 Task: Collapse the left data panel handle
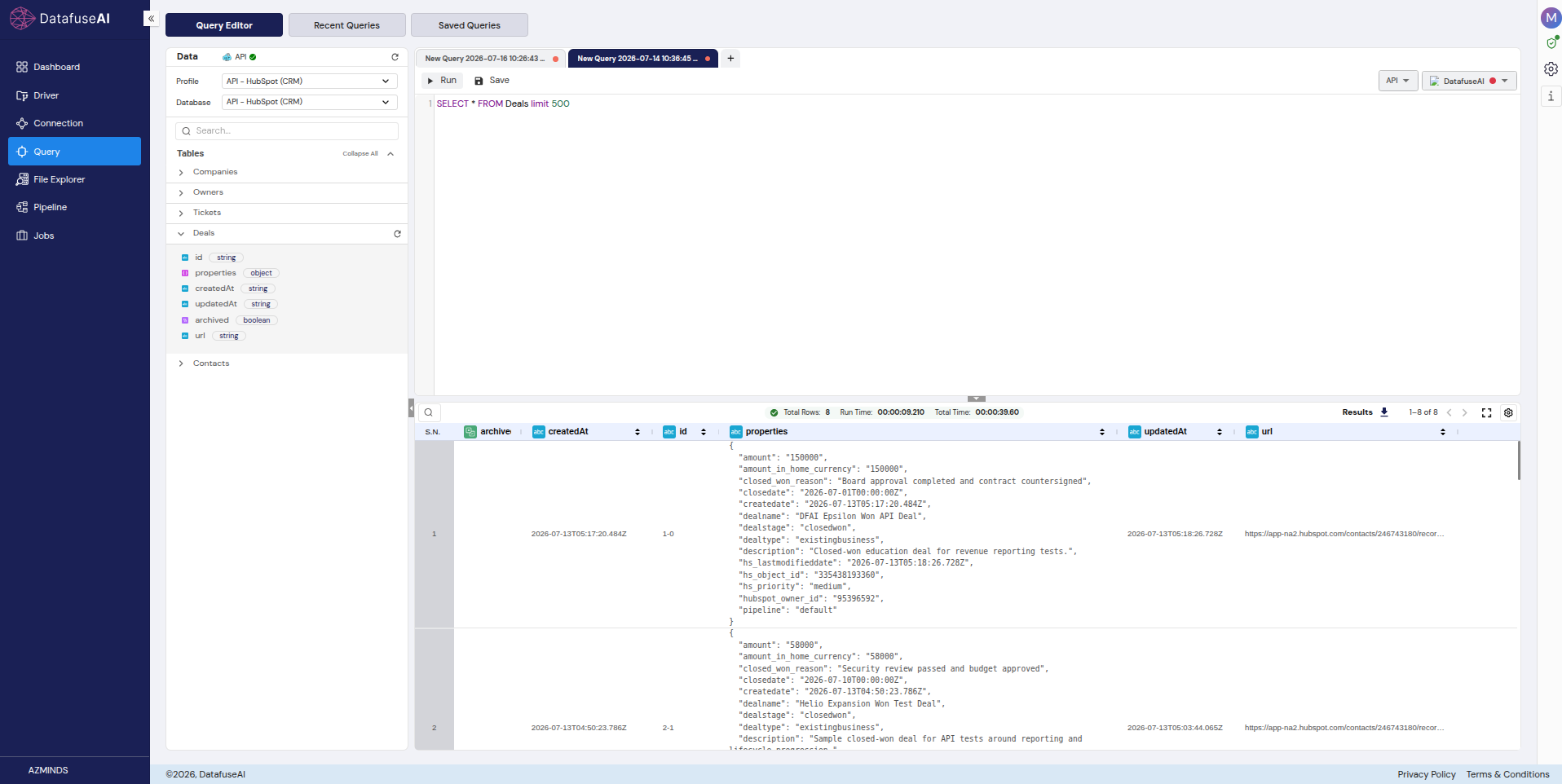coord(412,407)
